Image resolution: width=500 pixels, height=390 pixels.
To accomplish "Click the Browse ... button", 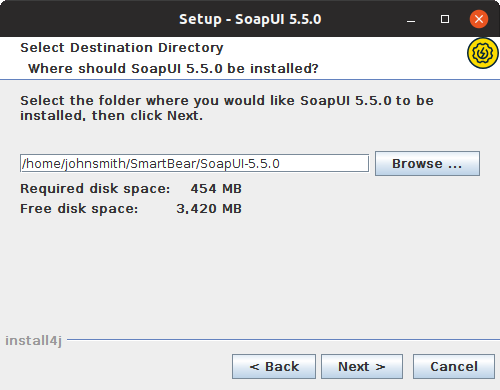I will click(427, 163).
